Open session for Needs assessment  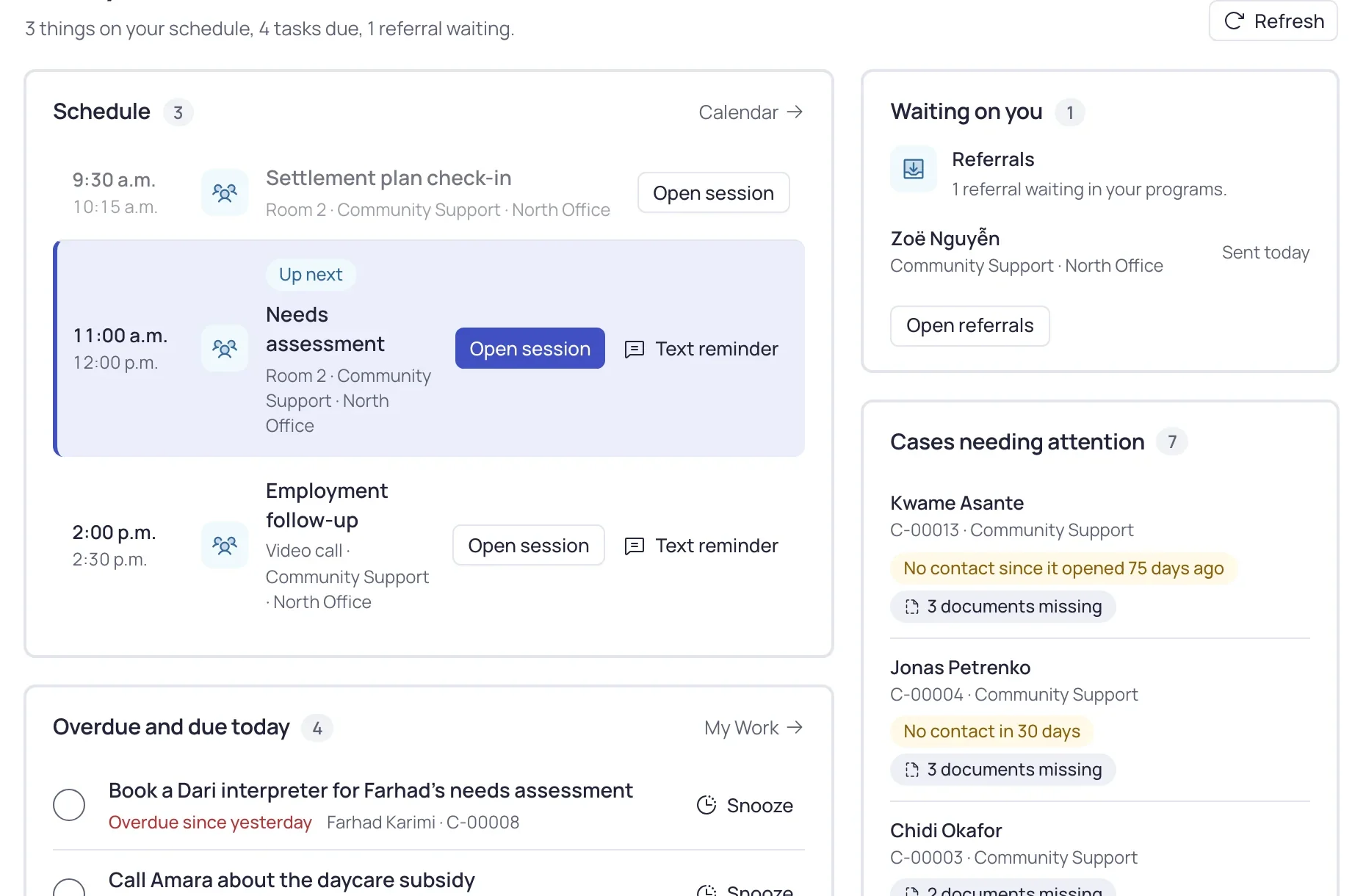(530, 349)
